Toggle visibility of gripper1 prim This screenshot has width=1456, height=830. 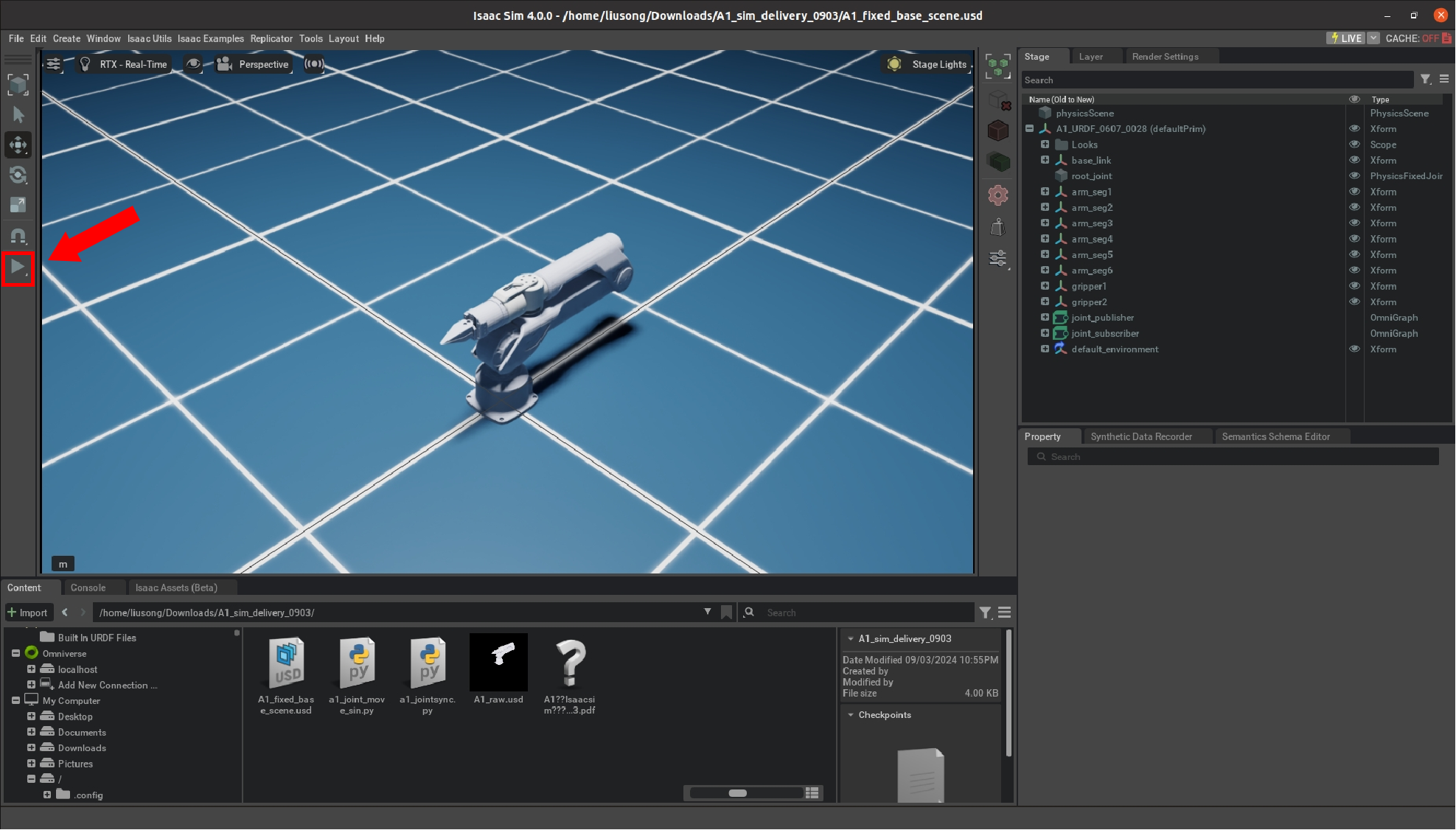point(1354,286)
